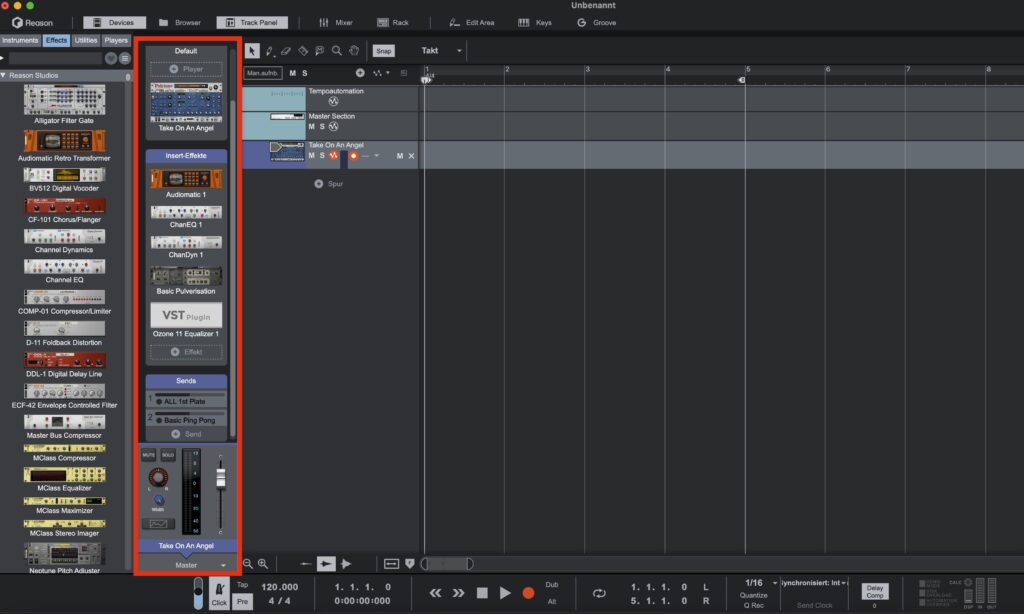Rewind the transport
This screenshot has width=1024, height=614.
pyautogui.click(x=435, y=592)
